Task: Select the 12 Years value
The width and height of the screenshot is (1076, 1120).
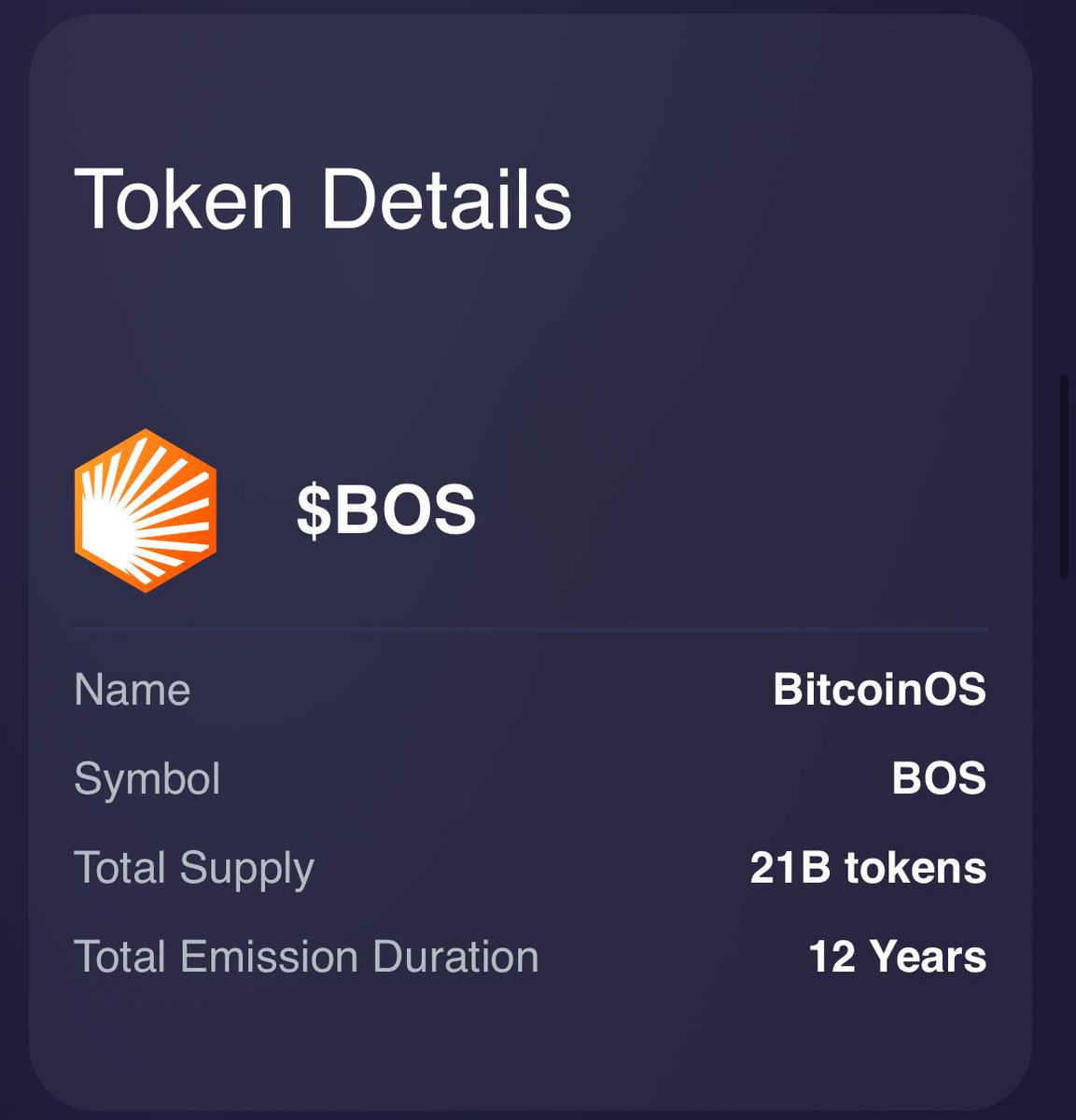Action: pyautogui.click(x=897, y=957)
